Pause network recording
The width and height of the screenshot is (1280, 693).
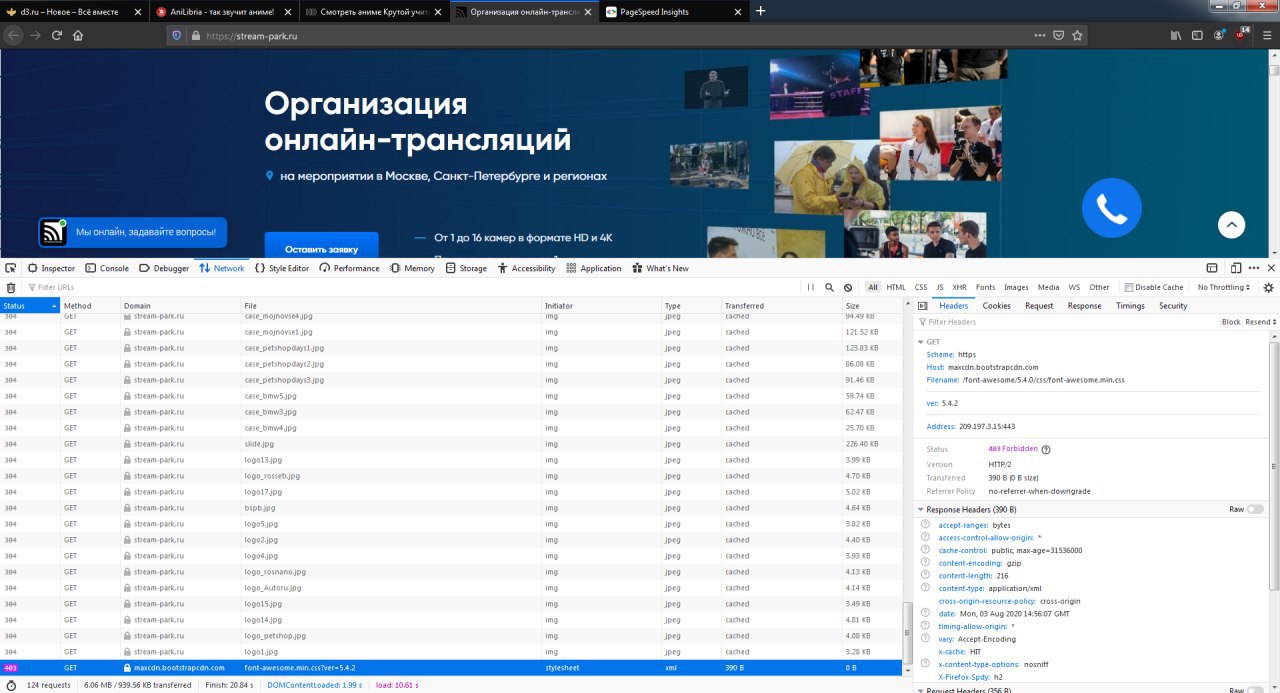[811, 287]
